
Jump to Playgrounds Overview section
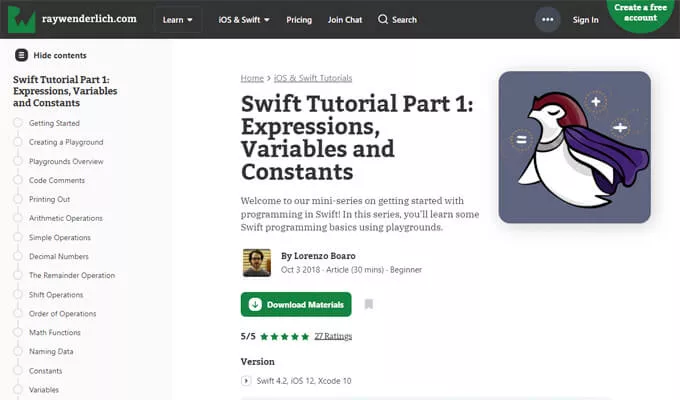(66, 161)
